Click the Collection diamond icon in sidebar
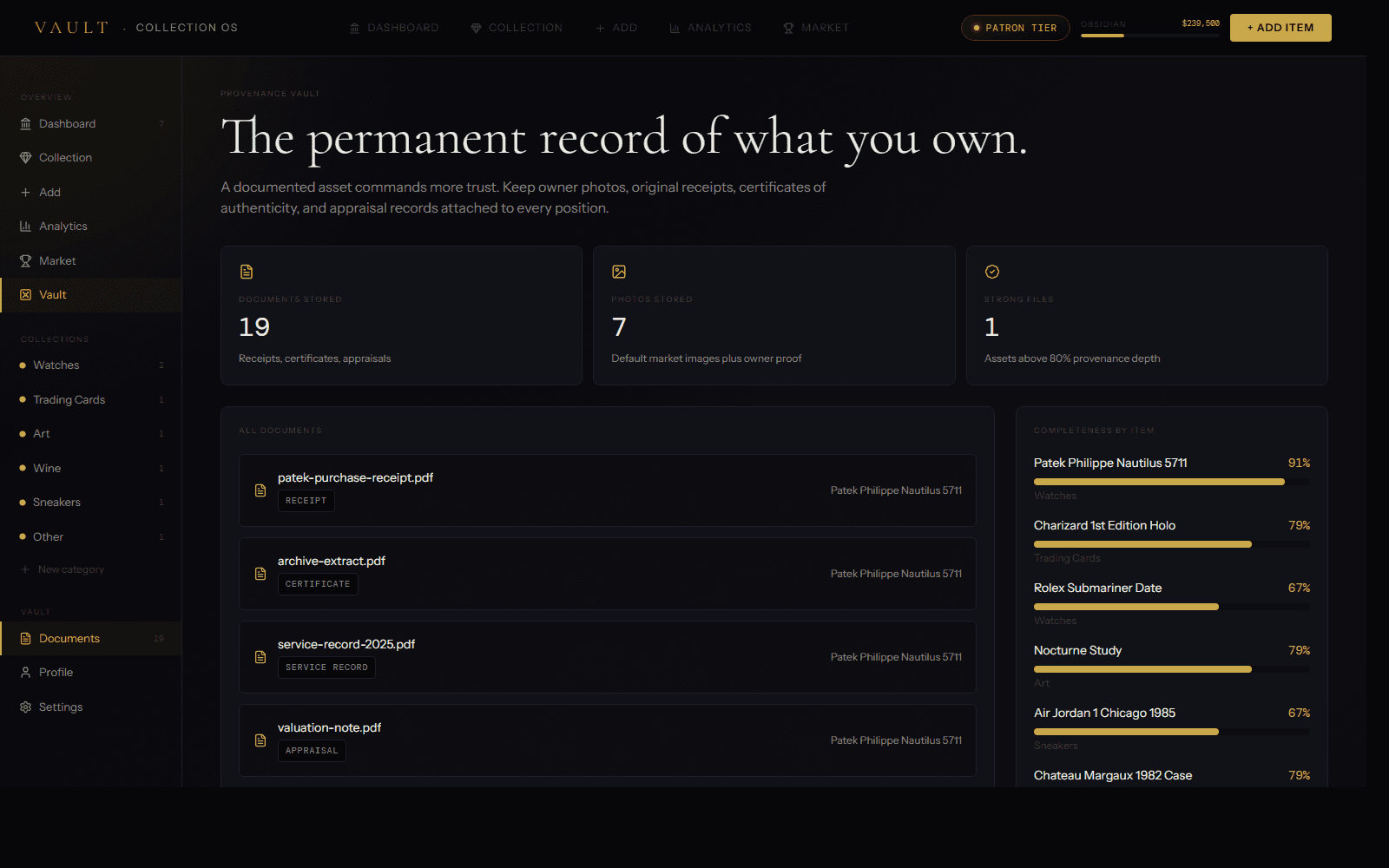Image resolution: width=1389 pixels, height=868 pixels. pos(25,158)
